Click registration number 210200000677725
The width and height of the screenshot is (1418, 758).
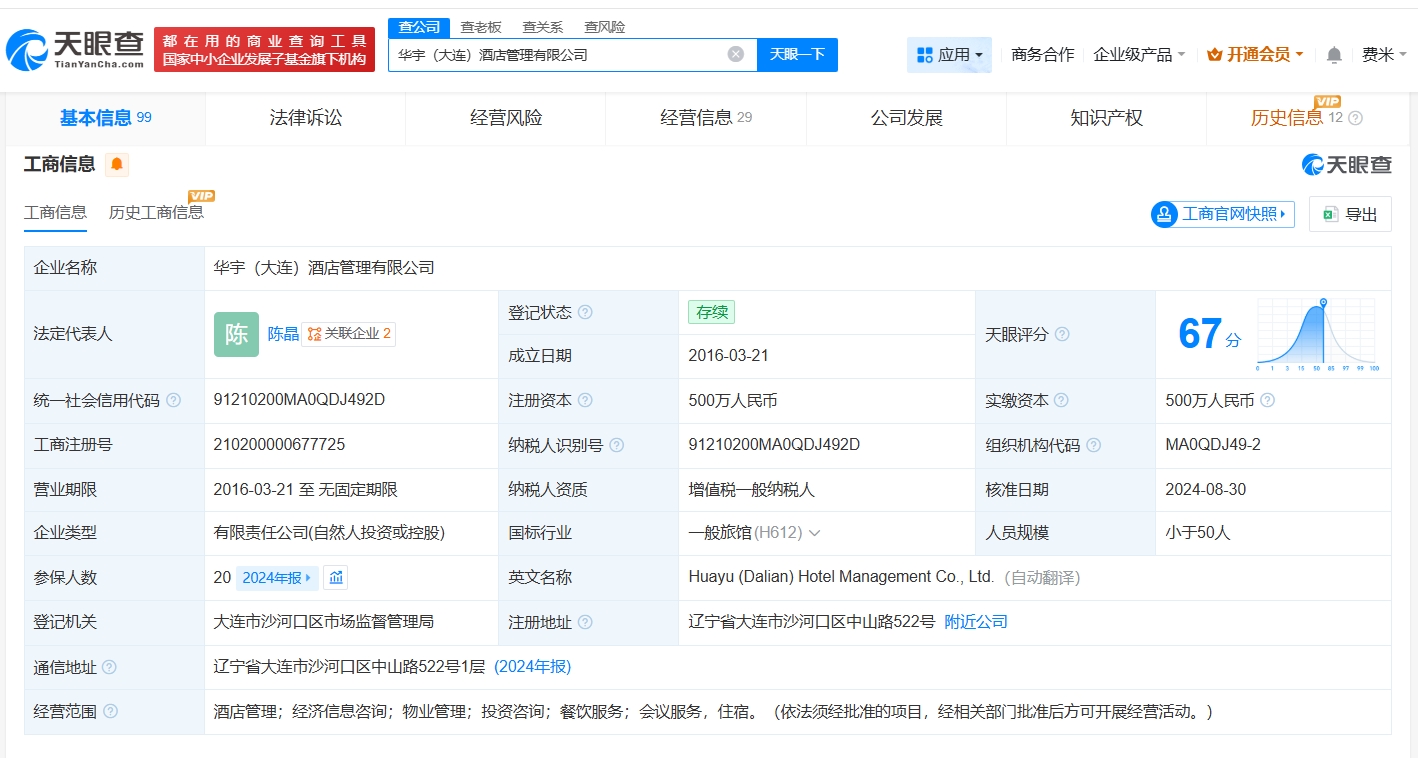coord(279,444)
